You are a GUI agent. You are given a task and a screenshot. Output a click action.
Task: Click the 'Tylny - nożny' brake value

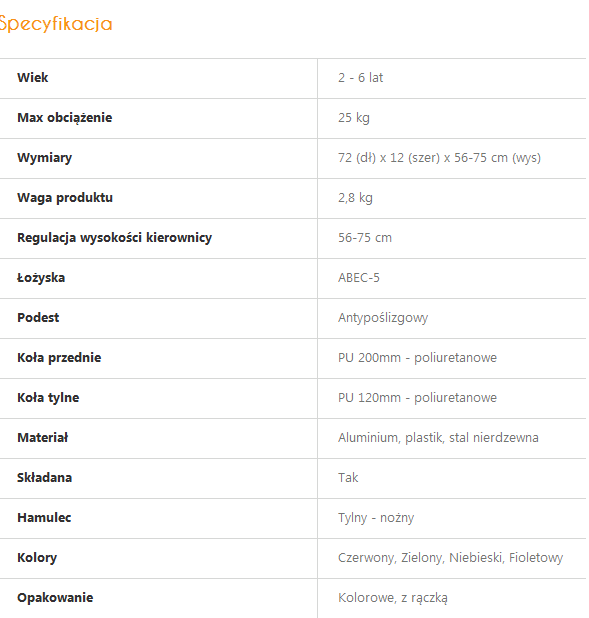pos(376,518)
